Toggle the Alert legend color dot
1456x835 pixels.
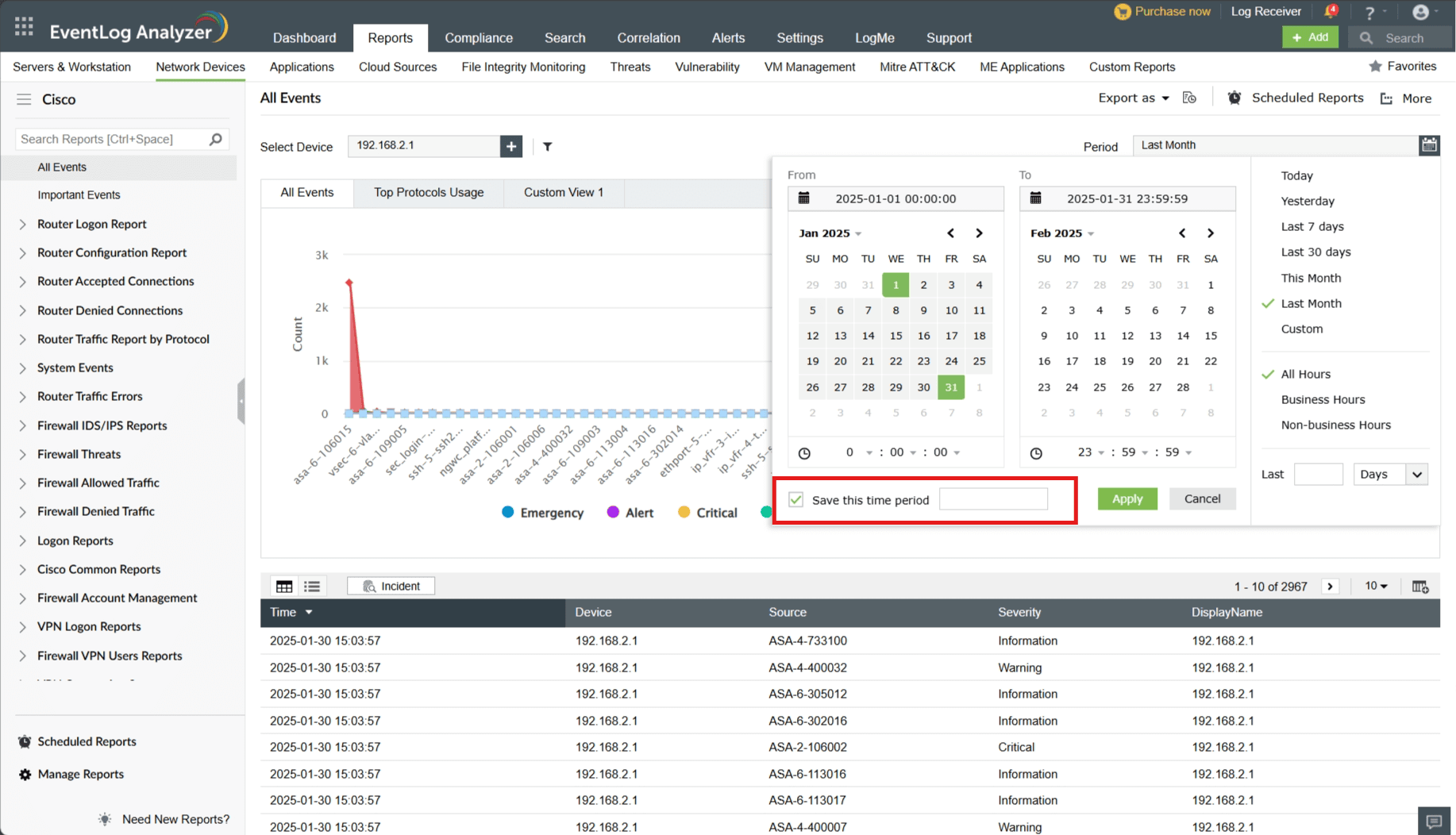(x=613, y=512)
